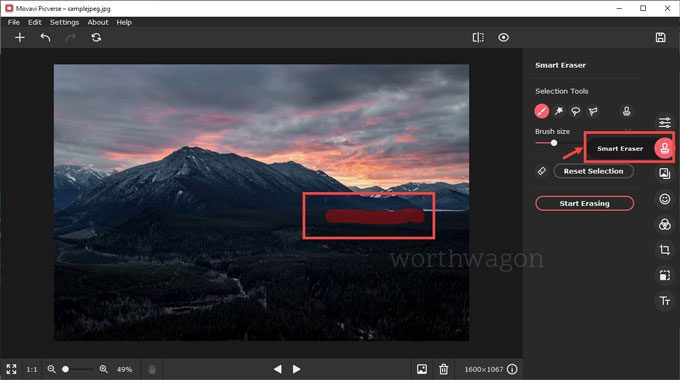Zoom out with the minus magnifier

(52, 369)
